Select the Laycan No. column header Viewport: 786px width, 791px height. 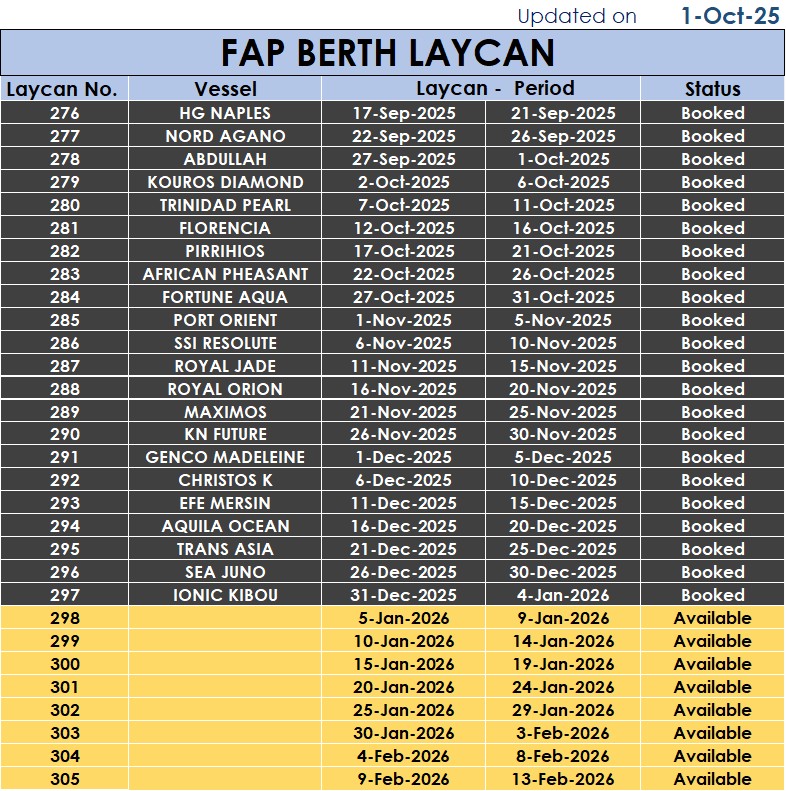(x=63, y=89)
